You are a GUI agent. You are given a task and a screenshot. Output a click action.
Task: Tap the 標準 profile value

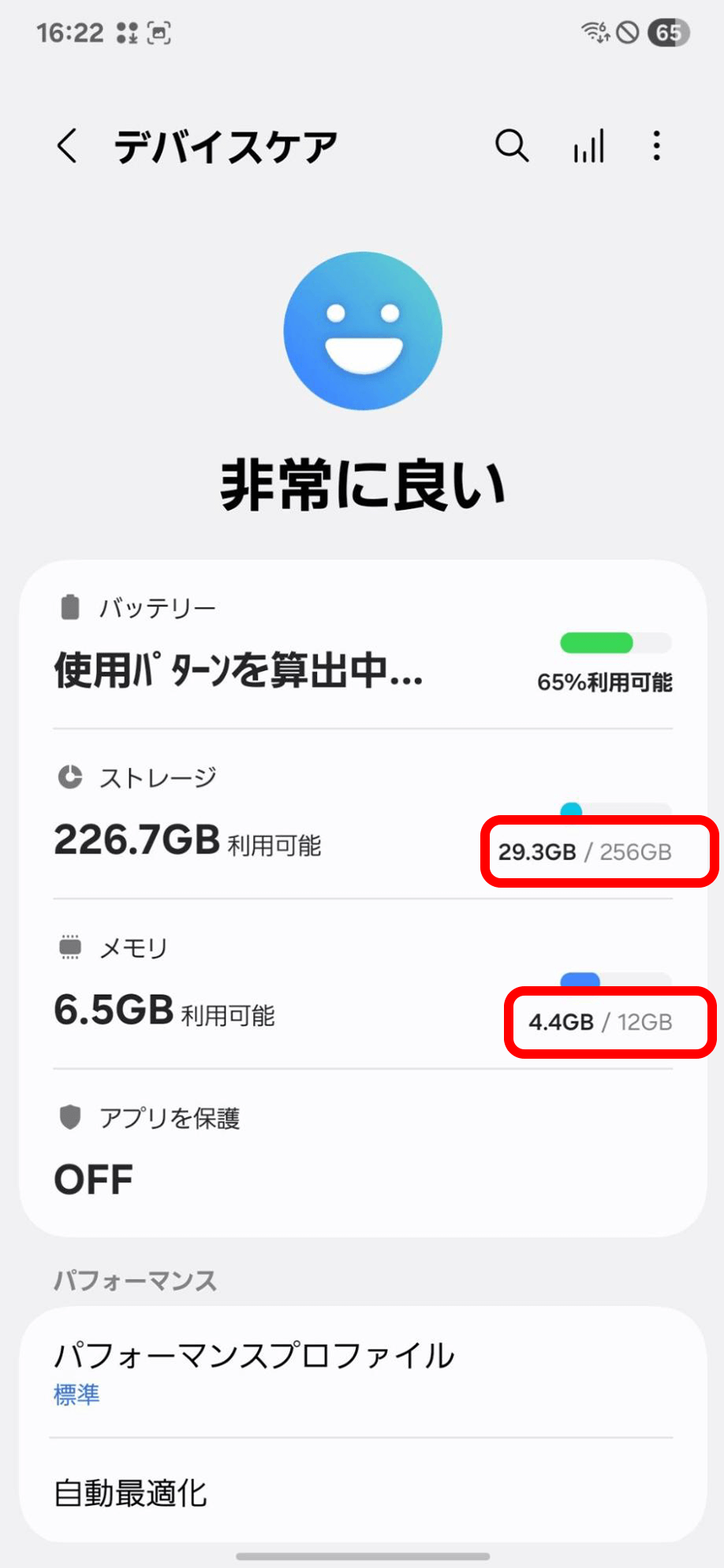tap(77, 1395)
